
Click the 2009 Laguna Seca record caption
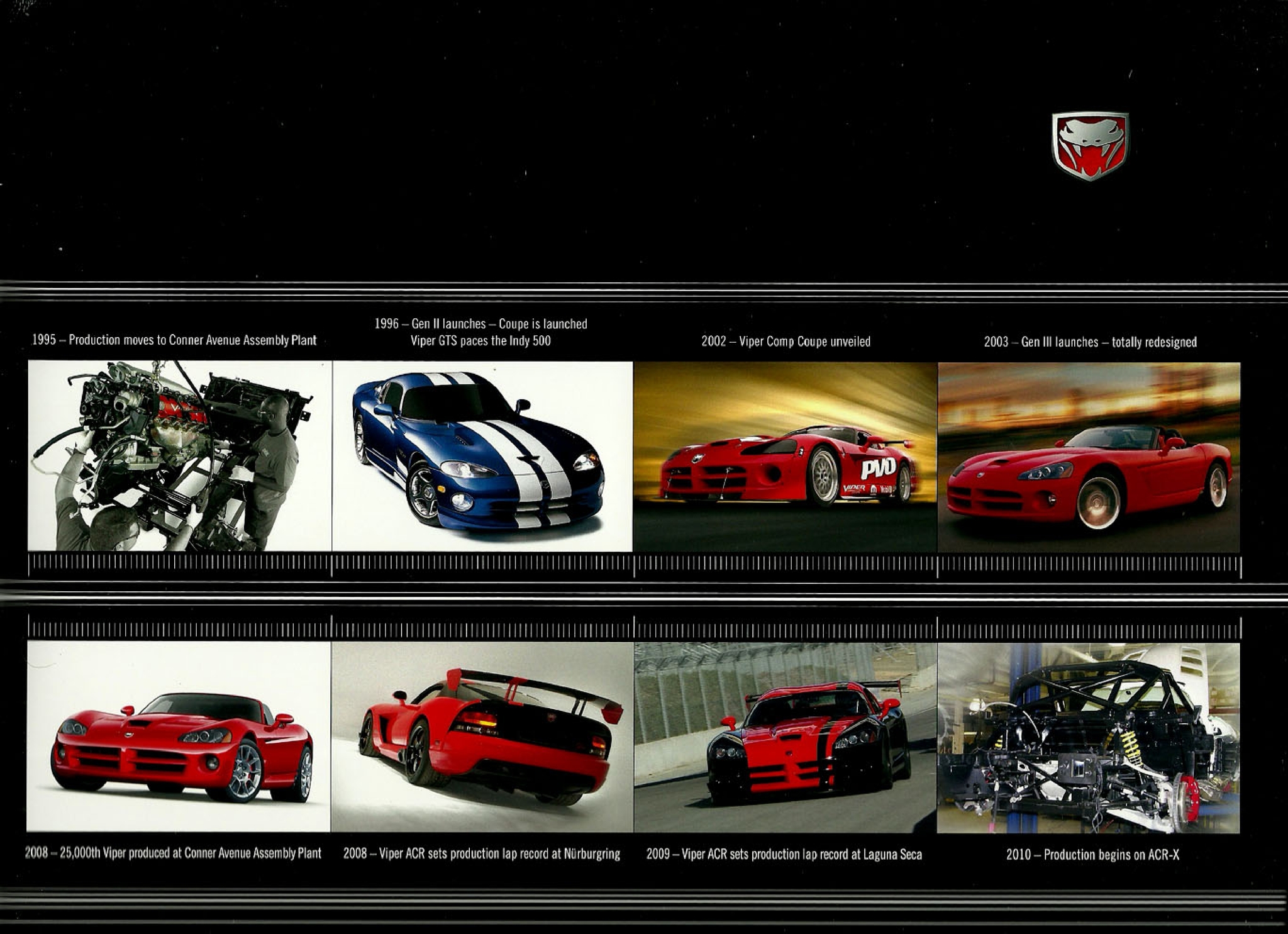pos(784,854)
